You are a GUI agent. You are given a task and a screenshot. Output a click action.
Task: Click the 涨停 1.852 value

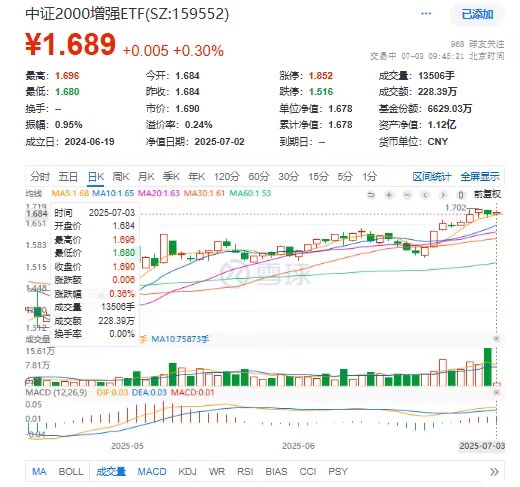(321, 76)
